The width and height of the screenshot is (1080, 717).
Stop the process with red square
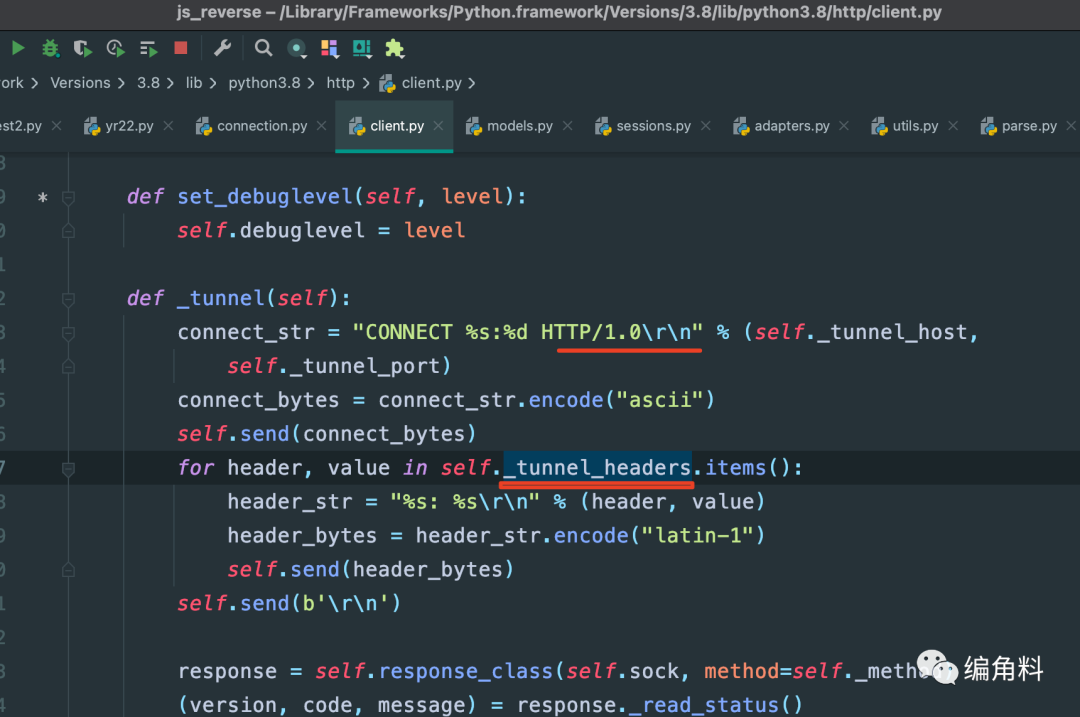click(181, 48)
